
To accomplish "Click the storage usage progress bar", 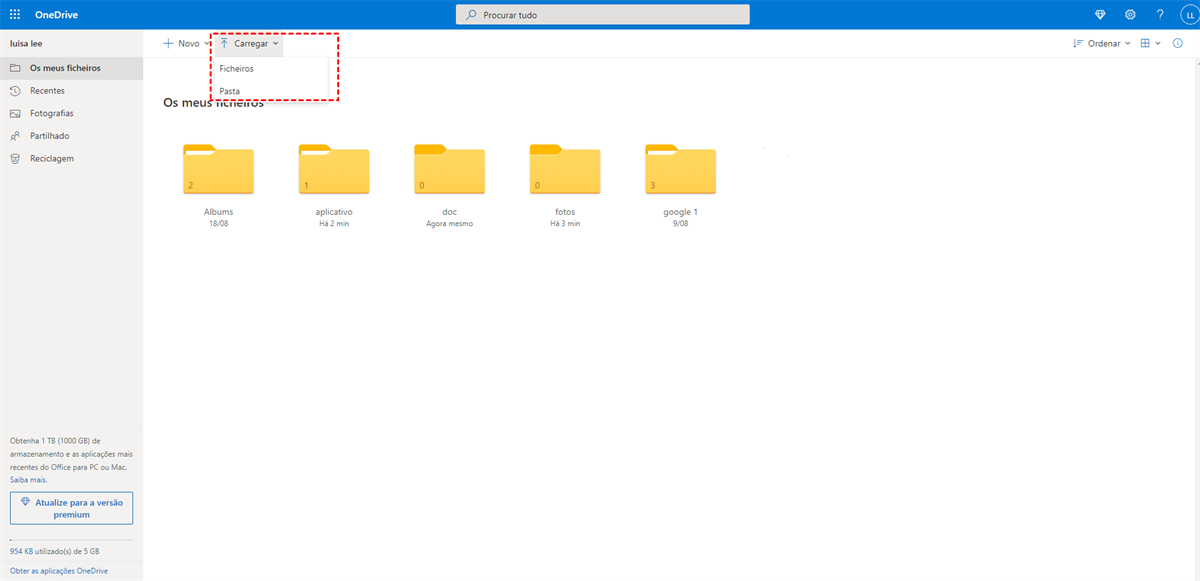I will tap(71, 540).
